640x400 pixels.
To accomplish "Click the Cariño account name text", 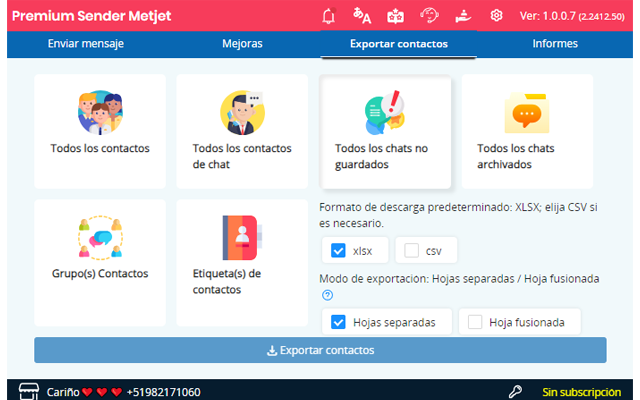I will pos(63,392).
